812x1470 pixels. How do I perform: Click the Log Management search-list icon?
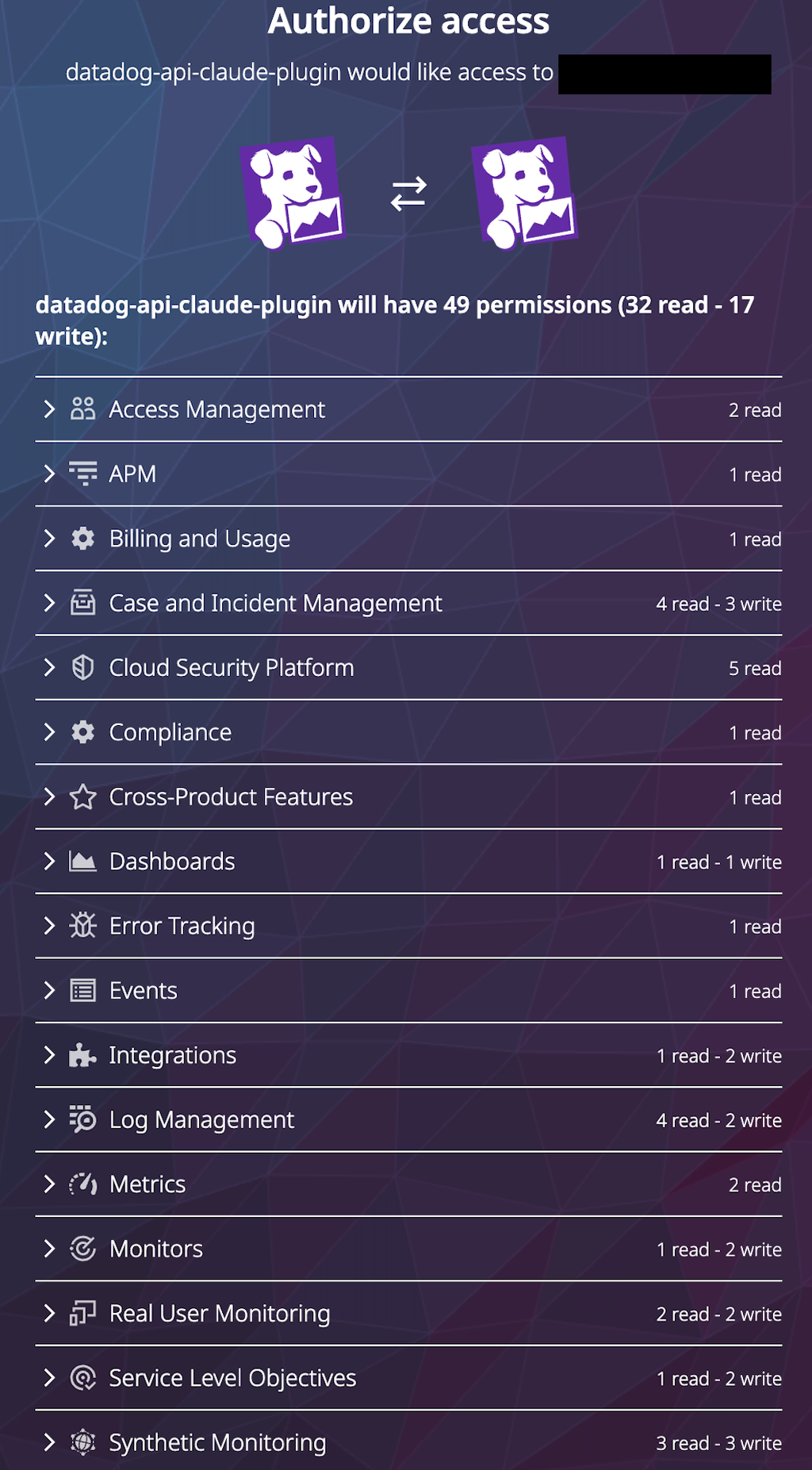coord(82,1120)
